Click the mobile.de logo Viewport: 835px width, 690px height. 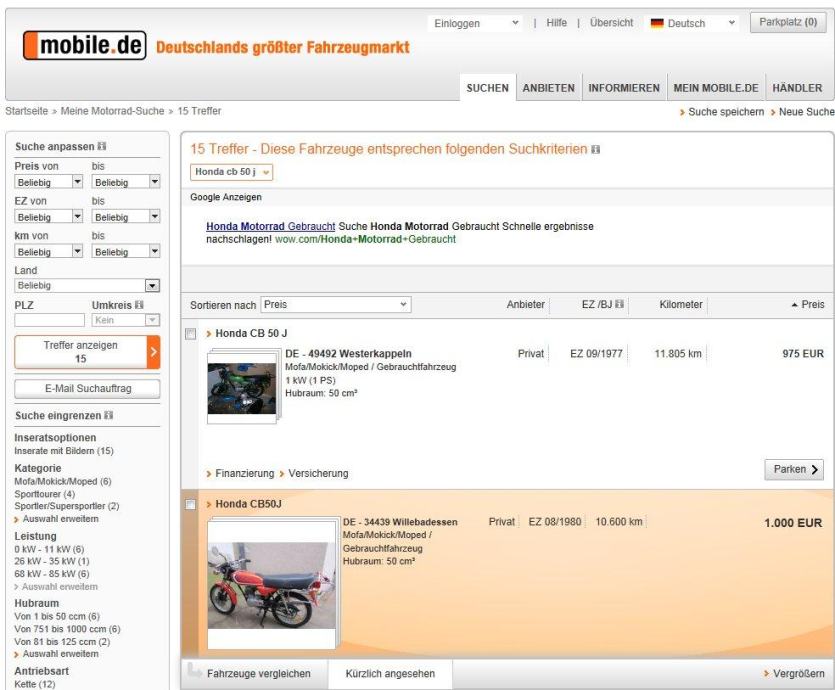point(84,45)
